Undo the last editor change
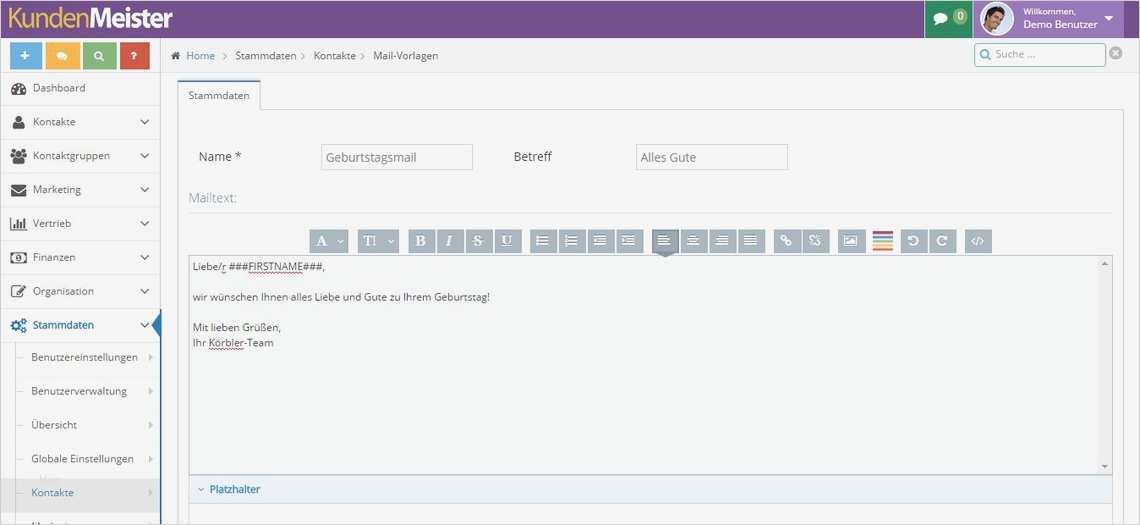Viewport: 1140px width, 525px height. (x=913, y=241)
